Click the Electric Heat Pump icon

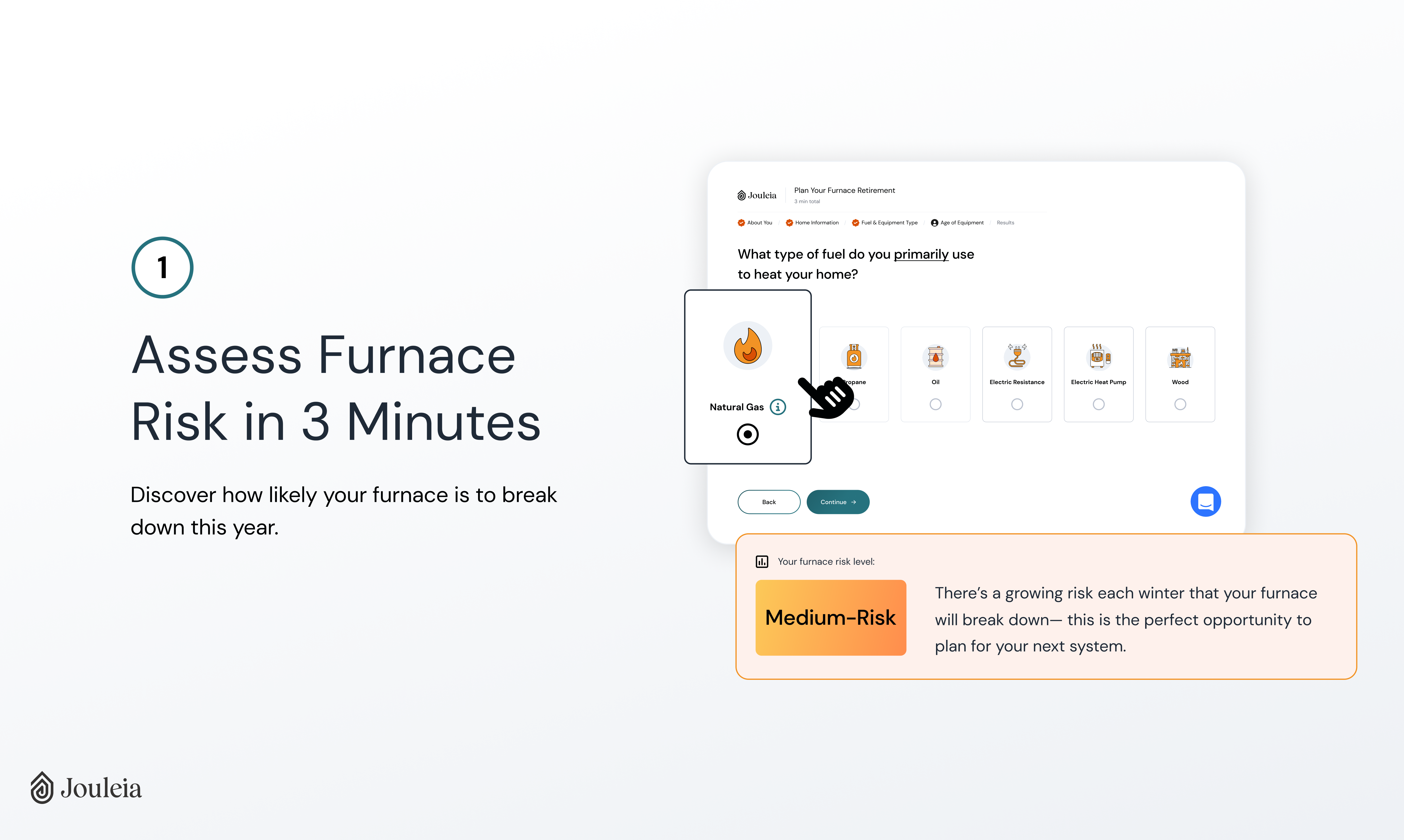tap(1098, 357)
